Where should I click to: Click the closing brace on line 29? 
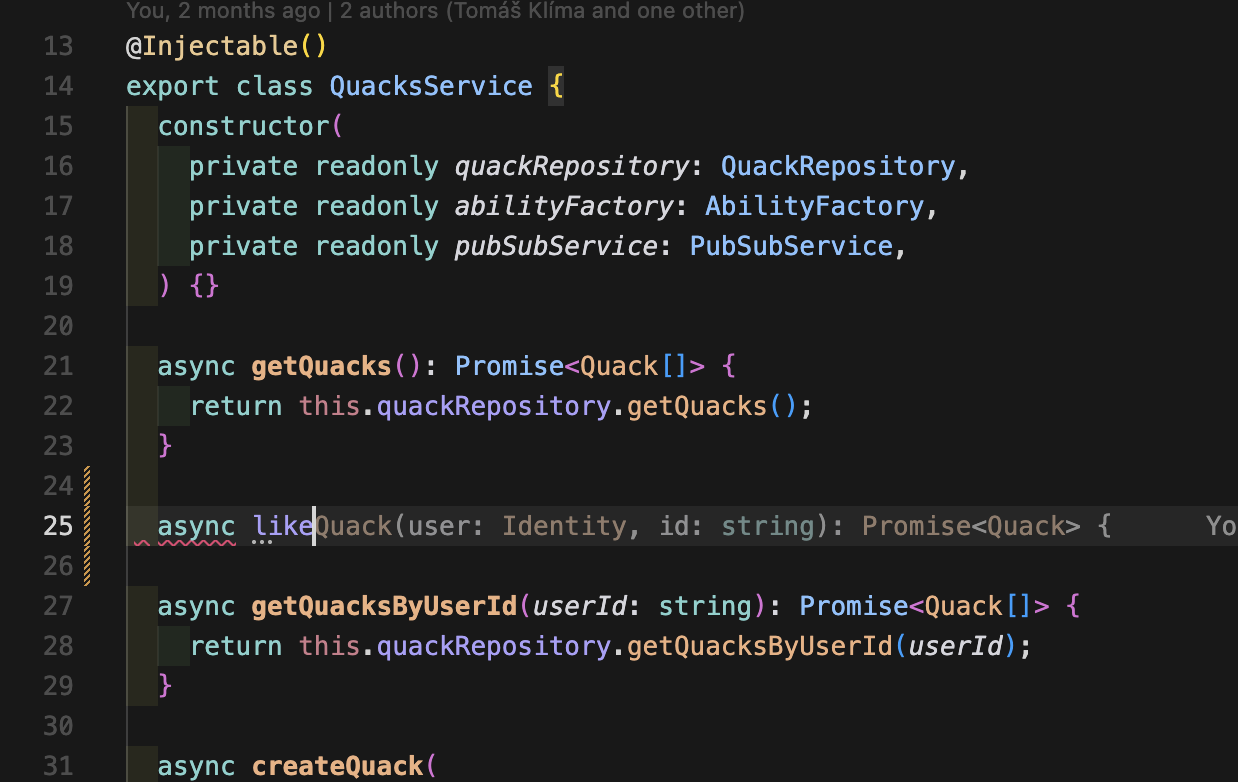pyautogui.click(x=165, y=686)
